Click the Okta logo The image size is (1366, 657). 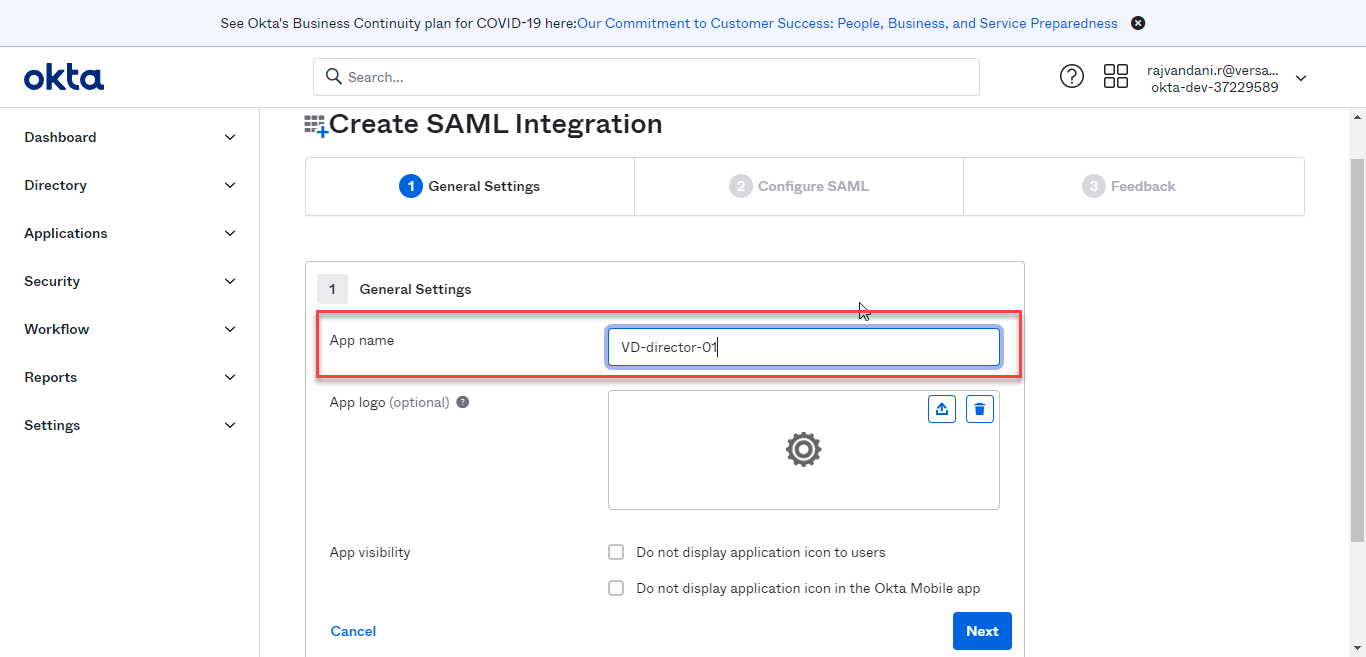point(64,77)
